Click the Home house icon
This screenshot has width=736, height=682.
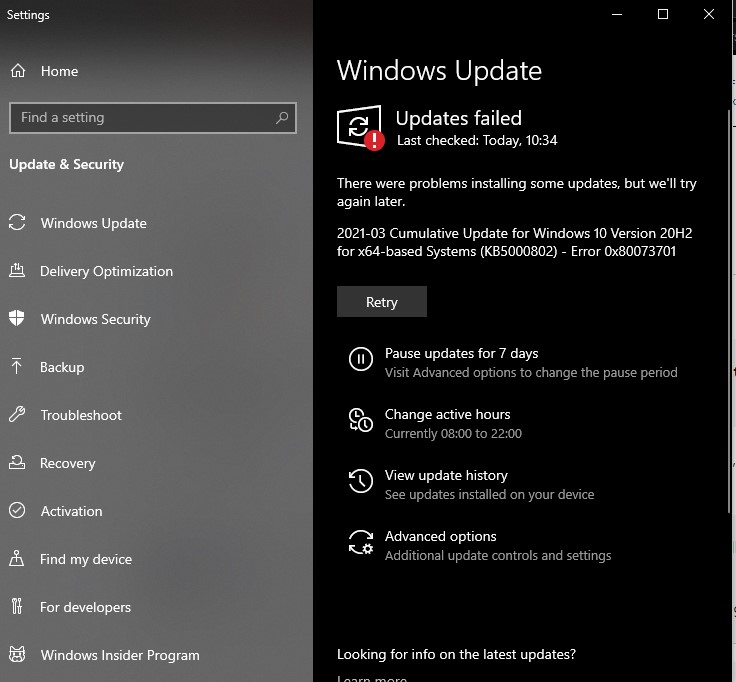pos(18,71)
